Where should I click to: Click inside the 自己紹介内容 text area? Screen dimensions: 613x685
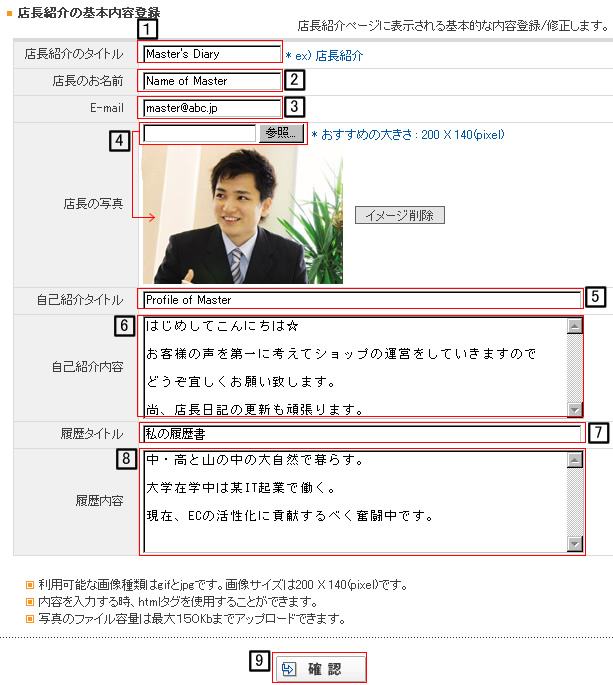pyautogui.click(x=355, y=367)
